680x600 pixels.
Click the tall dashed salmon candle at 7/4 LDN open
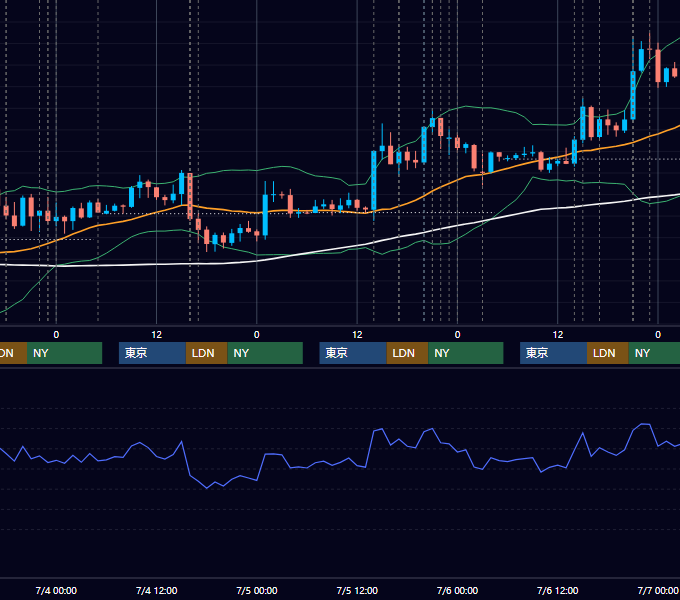(190, 196)
